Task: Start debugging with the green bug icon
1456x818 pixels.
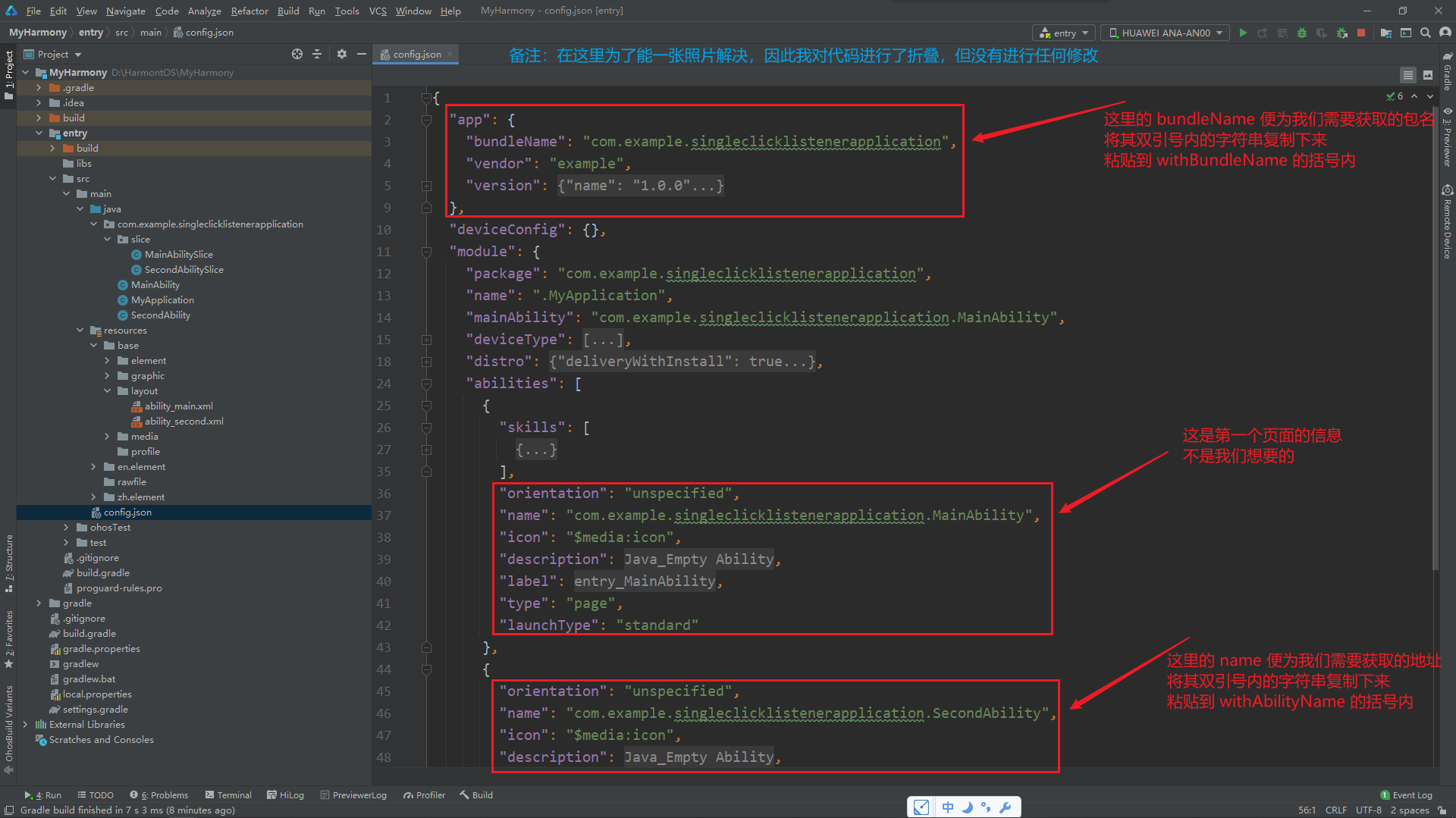Action: tap(1302, 33)
